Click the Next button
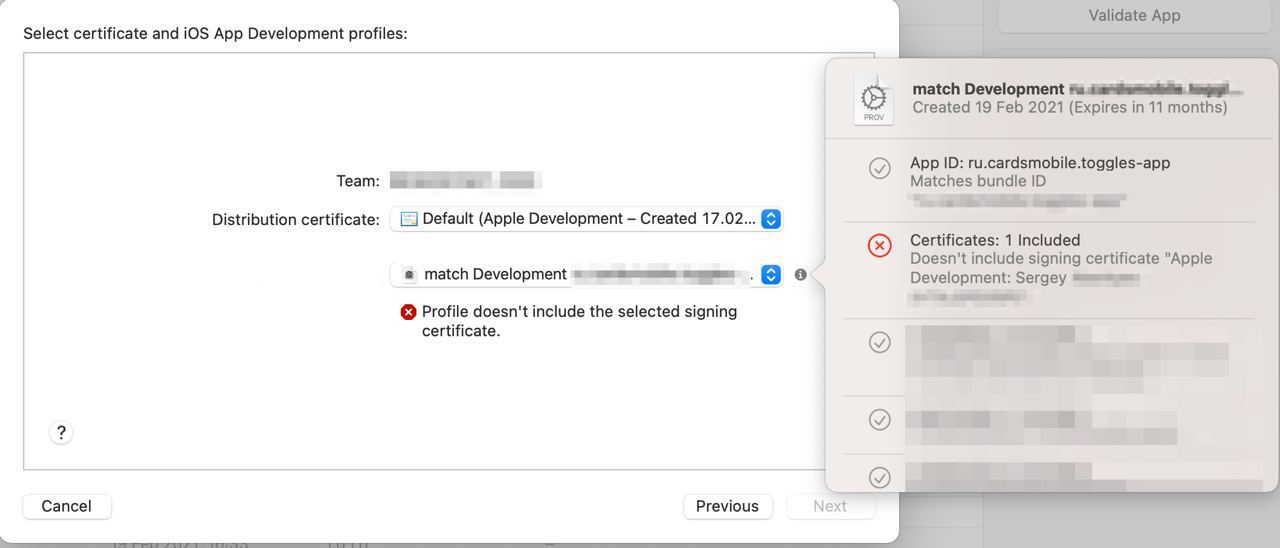 pos(830,506)
